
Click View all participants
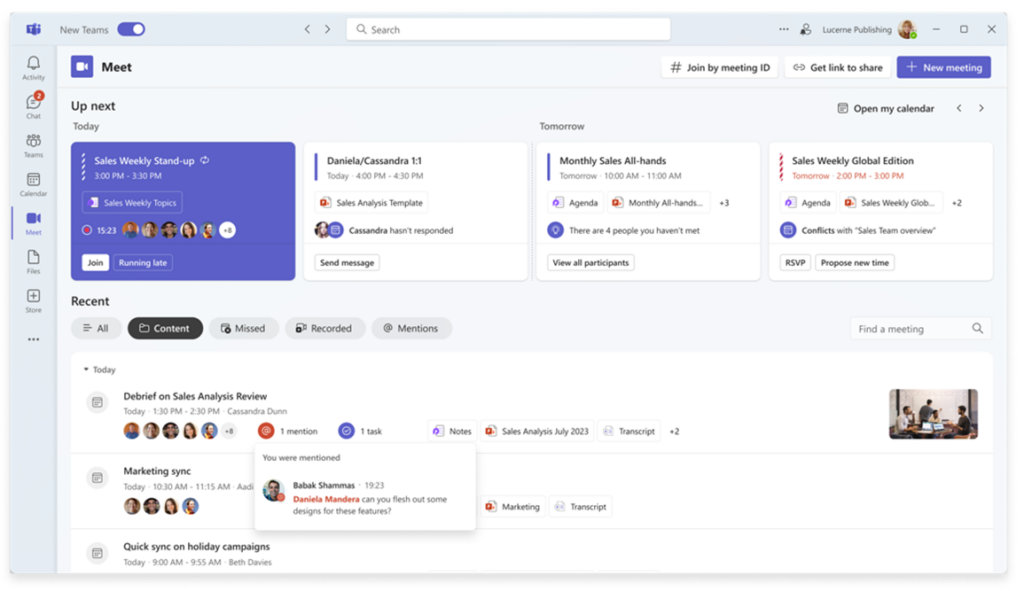tap(590, 263)
